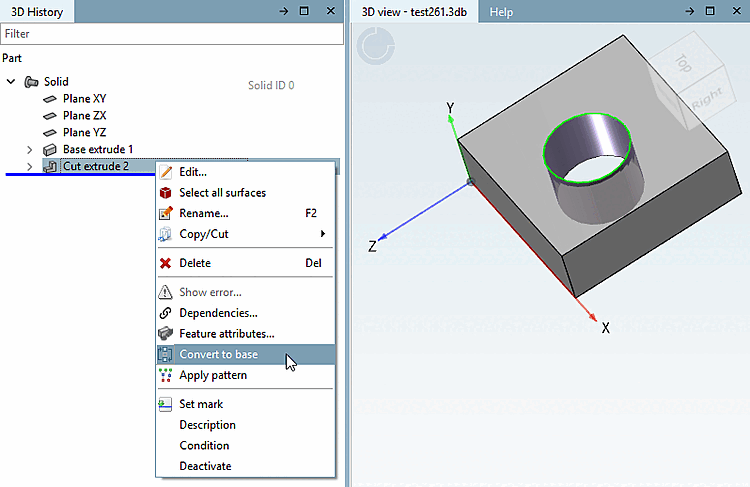Click the red cube Select all surfaces icon
This screenshot has width=750, height=487.
click(x=165, y=192)
